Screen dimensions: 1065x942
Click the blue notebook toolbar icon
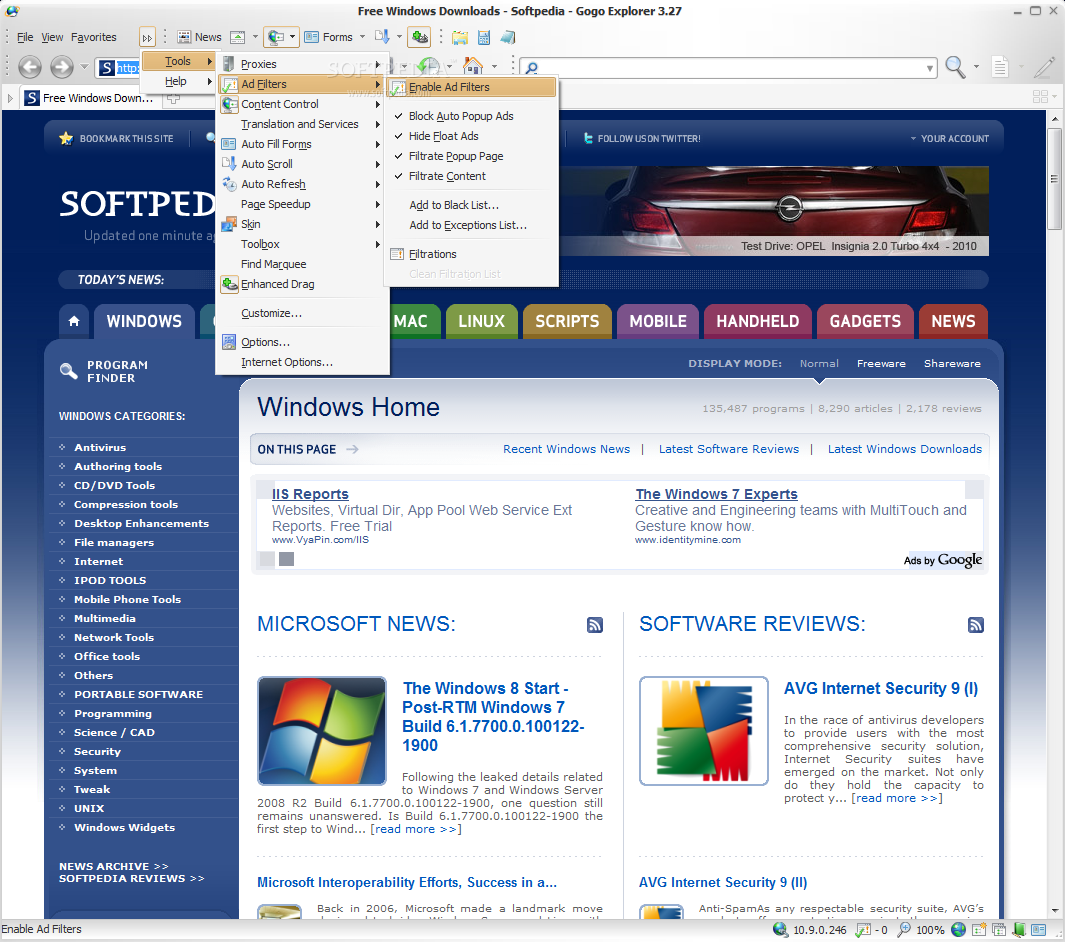tap(507, 37)
